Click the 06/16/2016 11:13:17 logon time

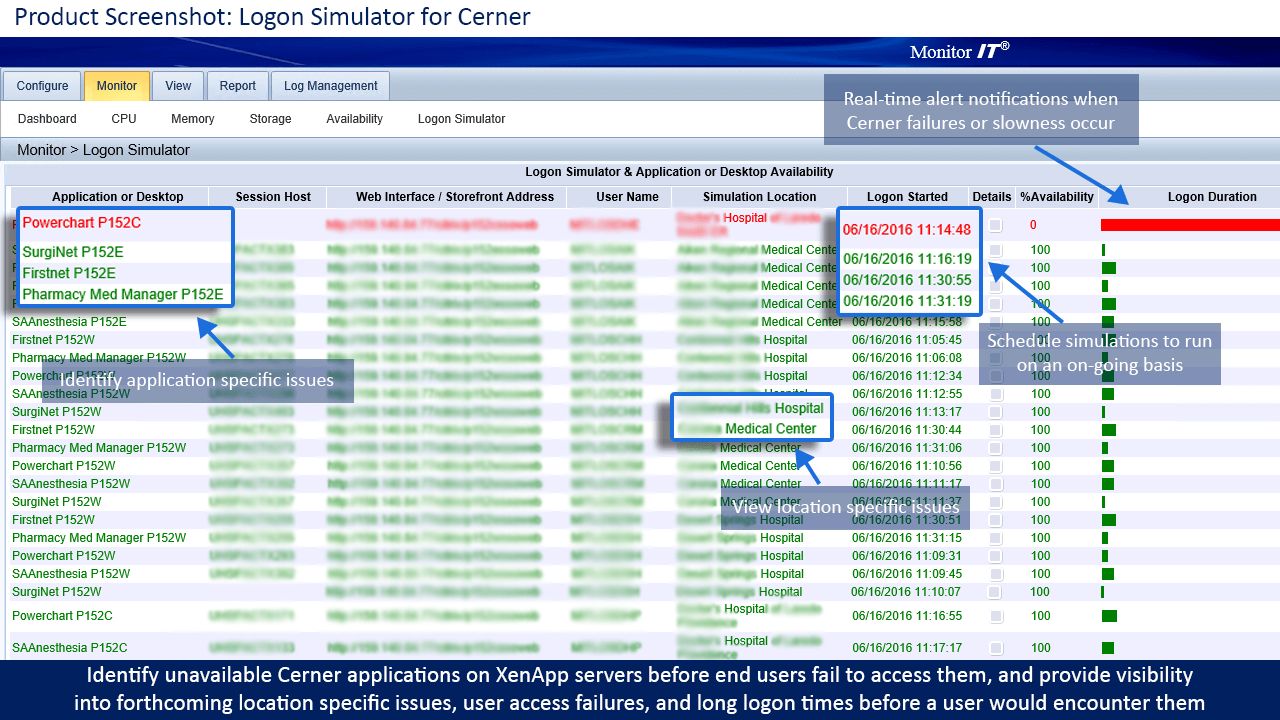pyautogui.click(x=907, y=412)
